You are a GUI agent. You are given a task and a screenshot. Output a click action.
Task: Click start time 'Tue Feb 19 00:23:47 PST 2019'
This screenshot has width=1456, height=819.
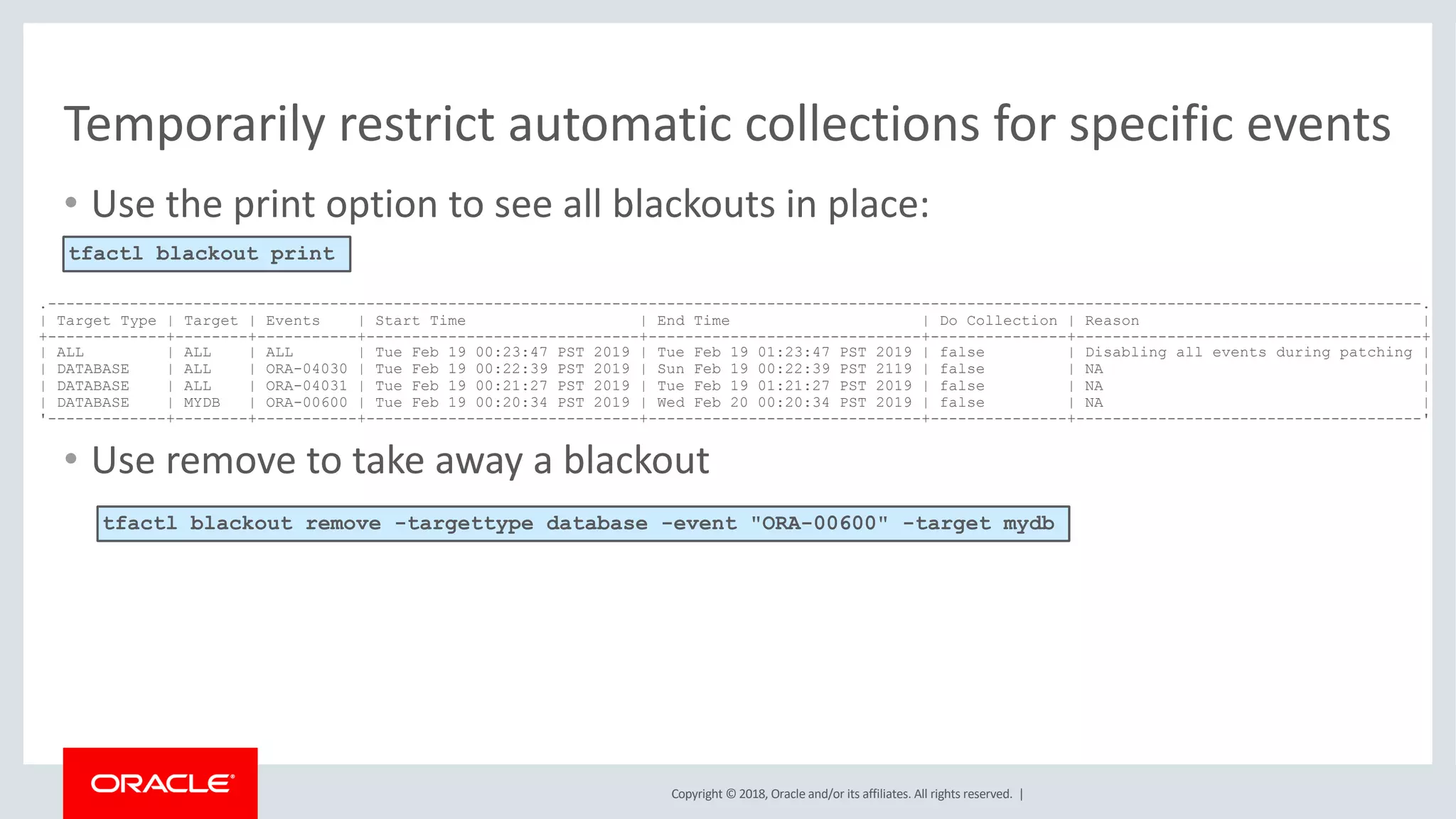503,353
